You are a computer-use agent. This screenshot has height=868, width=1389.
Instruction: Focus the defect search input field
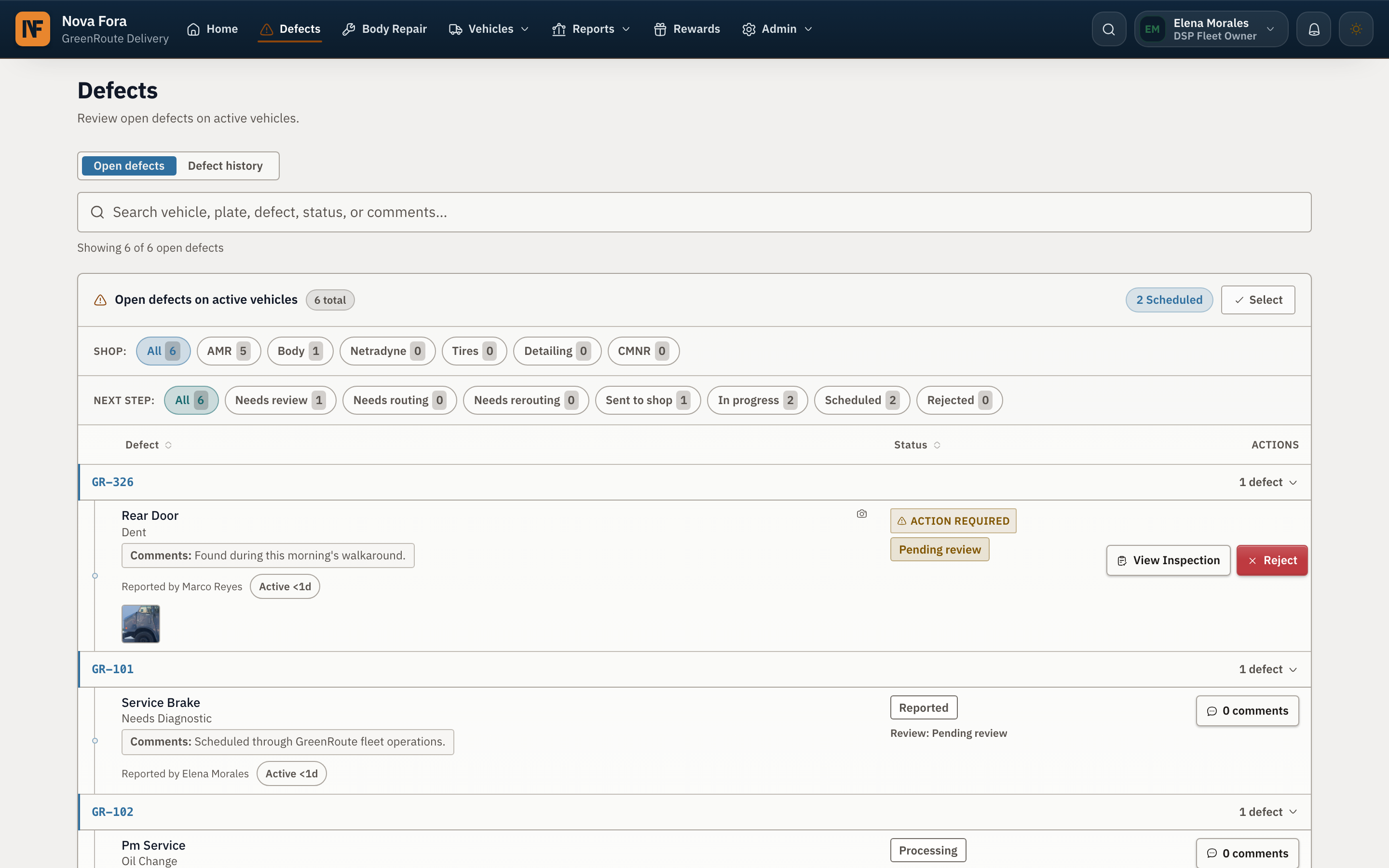694,212
